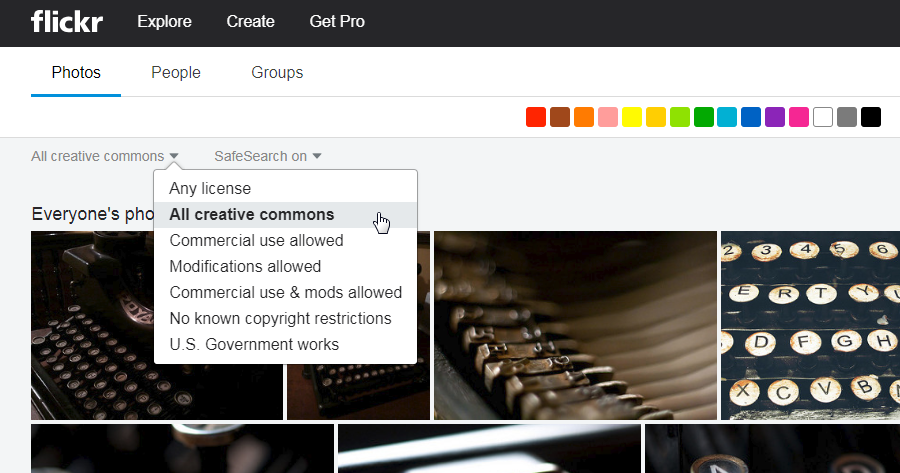Switch to the People tab
This screenshot has height=473, width=900.
pos(176,73)
